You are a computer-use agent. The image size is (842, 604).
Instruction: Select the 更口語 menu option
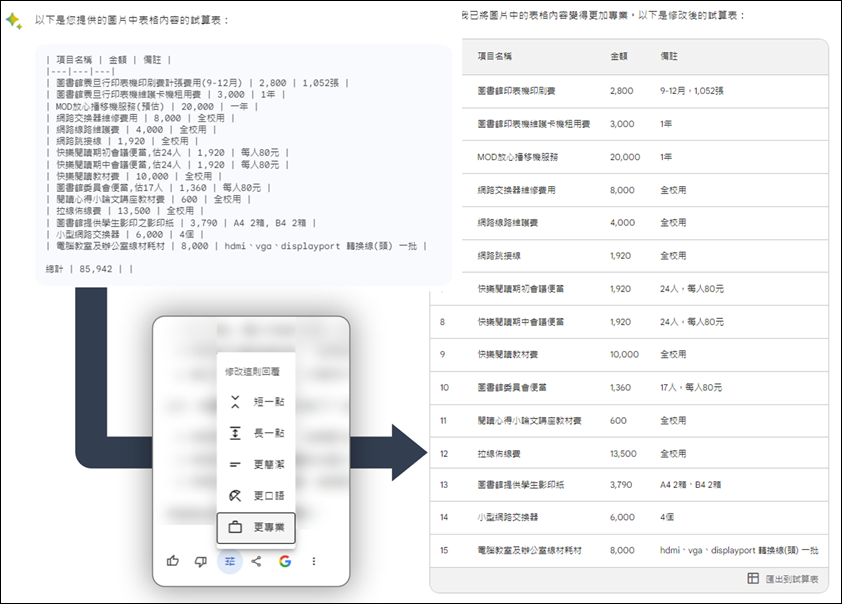pyautogui.click(x=256, y=496)
